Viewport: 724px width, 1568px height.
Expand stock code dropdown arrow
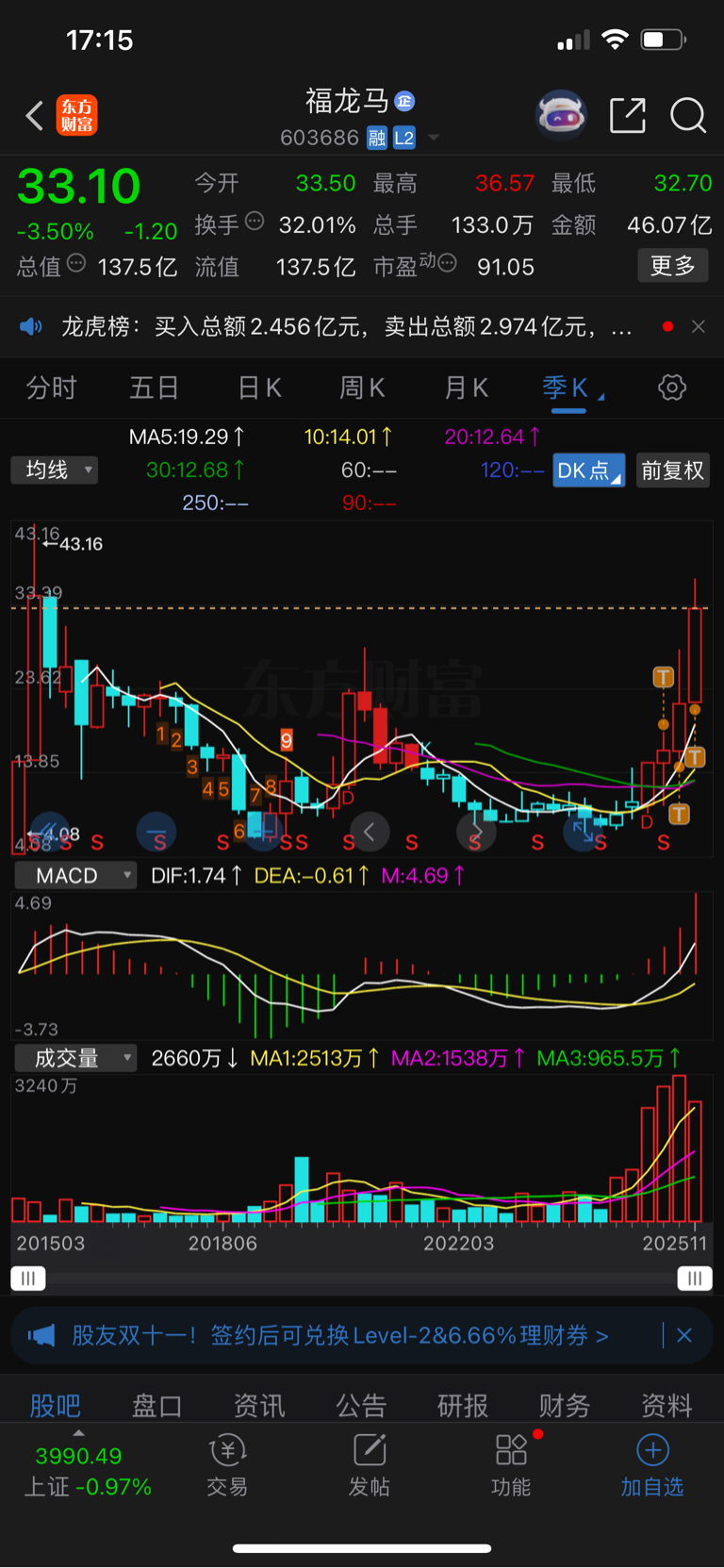click(434, 138)
